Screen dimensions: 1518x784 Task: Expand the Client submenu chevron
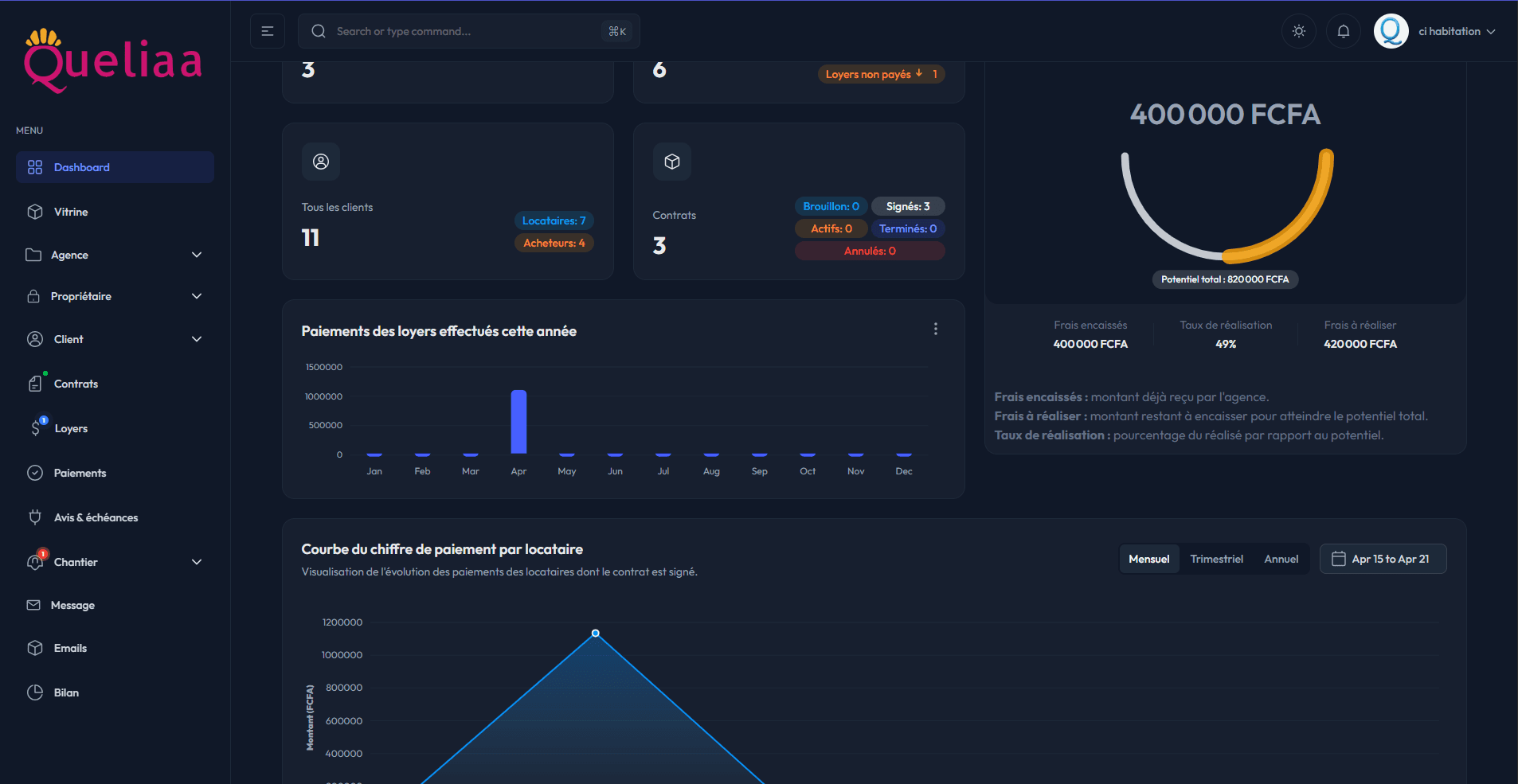tap(197, 339)
